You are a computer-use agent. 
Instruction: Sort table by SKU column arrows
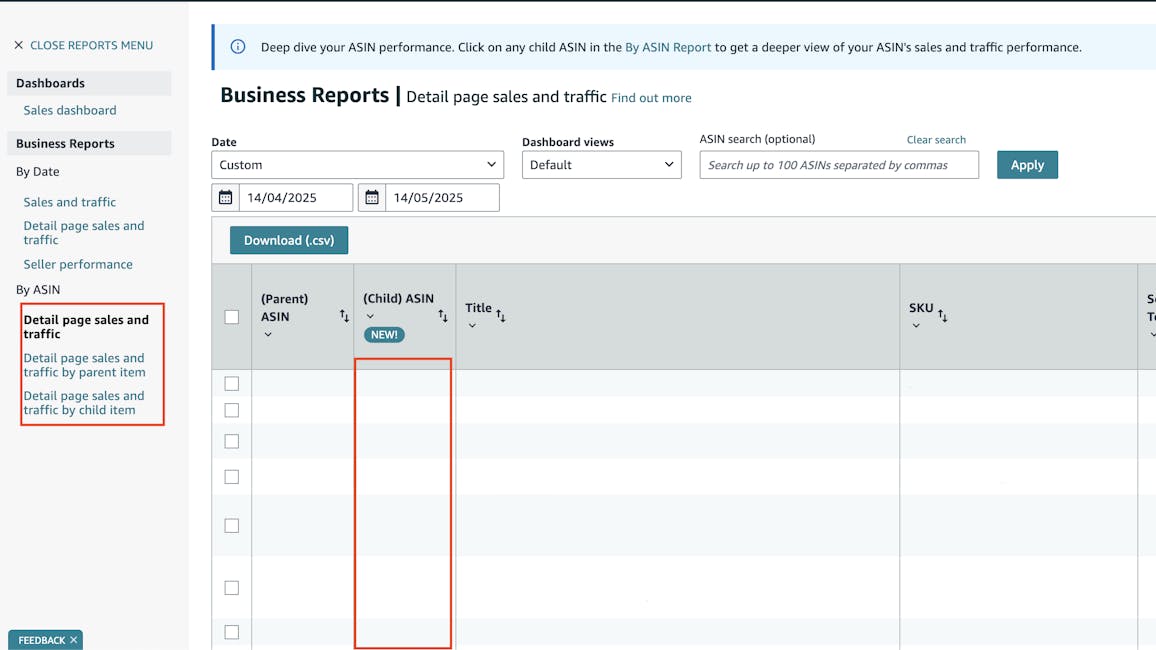pos(942,316)
